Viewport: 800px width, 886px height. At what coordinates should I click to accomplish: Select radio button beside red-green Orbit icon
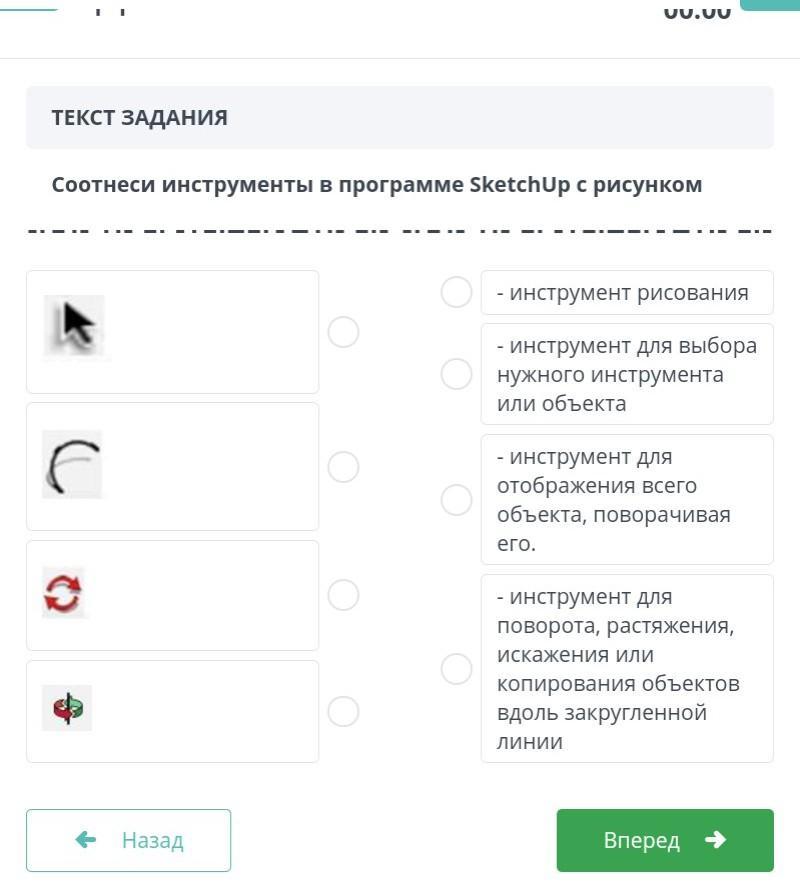pyautogui.click(x=343, y=711)
